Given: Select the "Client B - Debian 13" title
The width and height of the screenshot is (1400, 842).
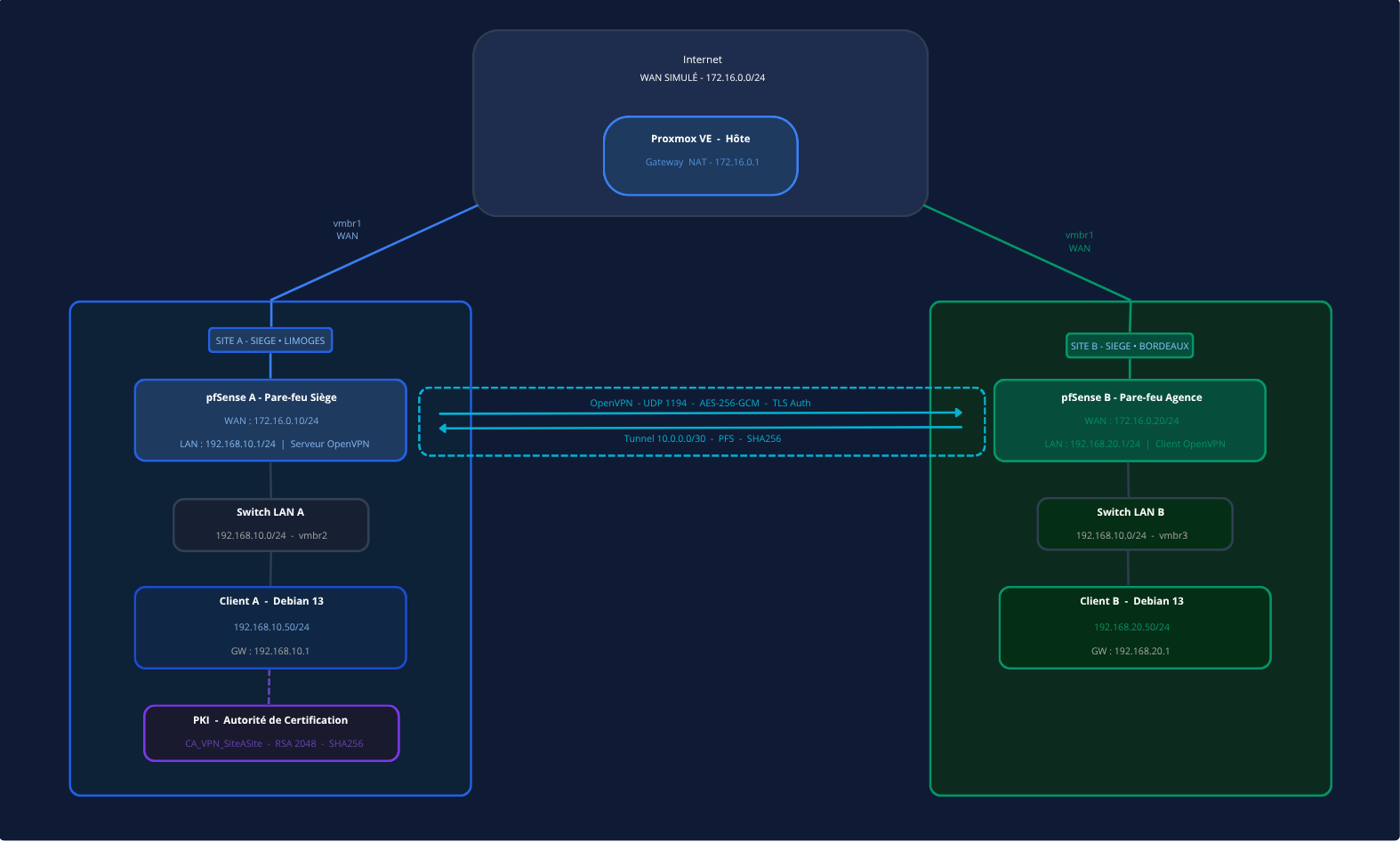Looking at the screenshot, I should point(1131,601).
